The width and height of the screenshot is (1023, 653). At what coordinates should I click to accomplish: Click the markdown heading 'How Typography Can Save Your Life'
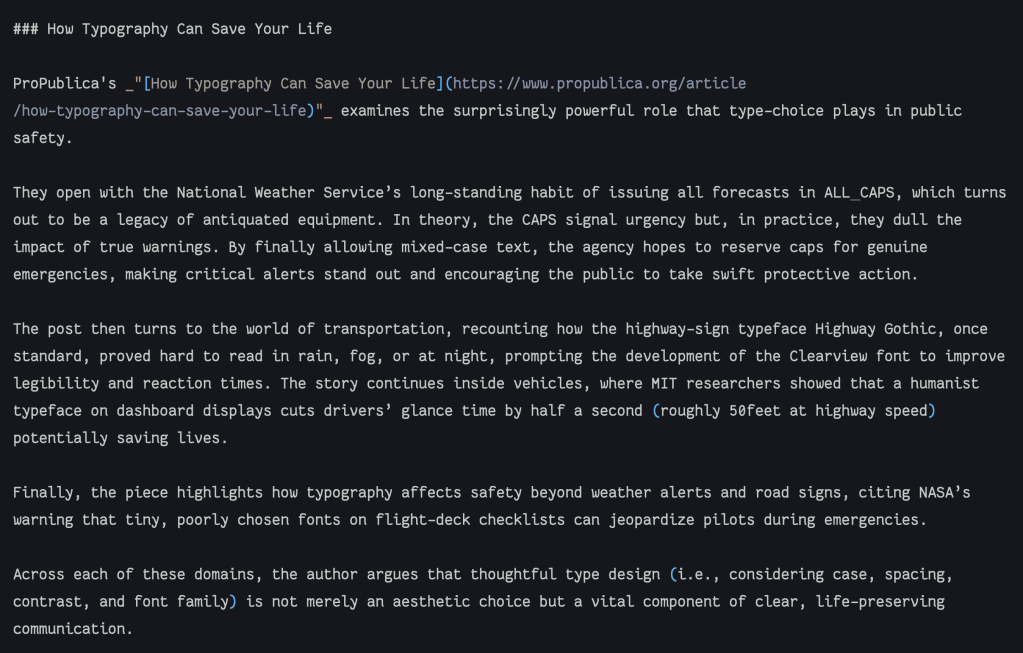pyautogui.click(x=189, y=29)
